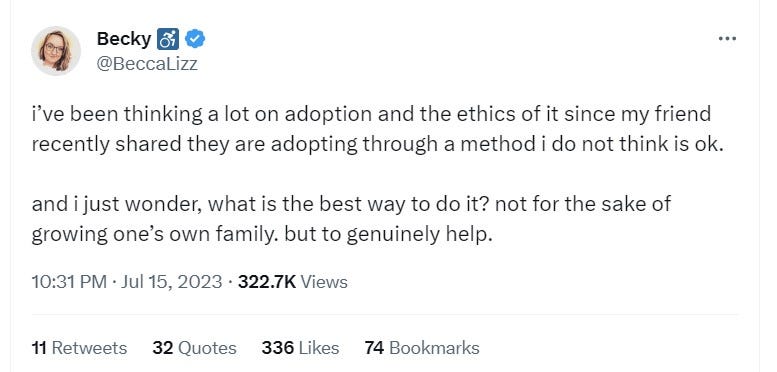Show the 336 Likes list
Screen dimensions: 777x372
300,348
